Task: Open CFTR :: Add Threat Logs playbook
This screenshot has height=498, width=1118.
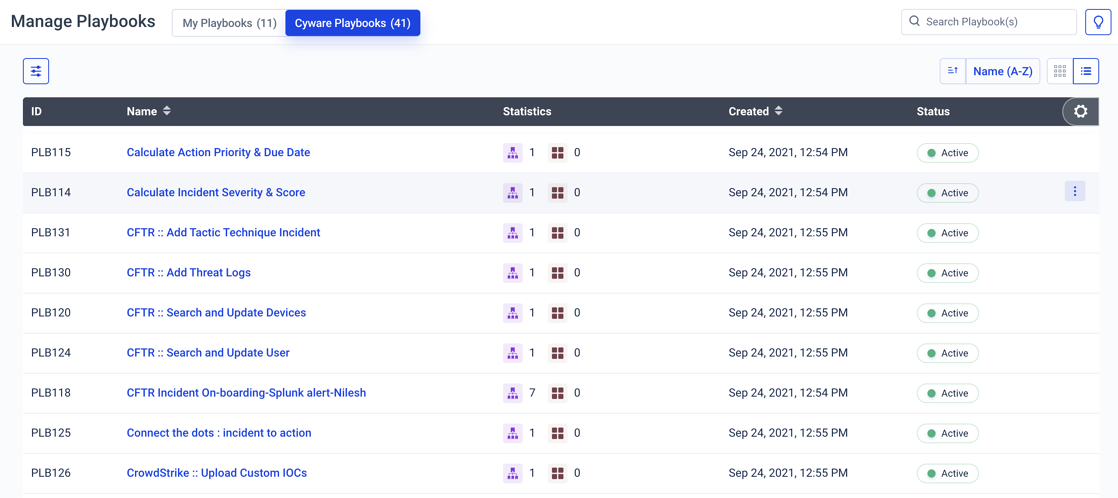Action: pos(188,273)
